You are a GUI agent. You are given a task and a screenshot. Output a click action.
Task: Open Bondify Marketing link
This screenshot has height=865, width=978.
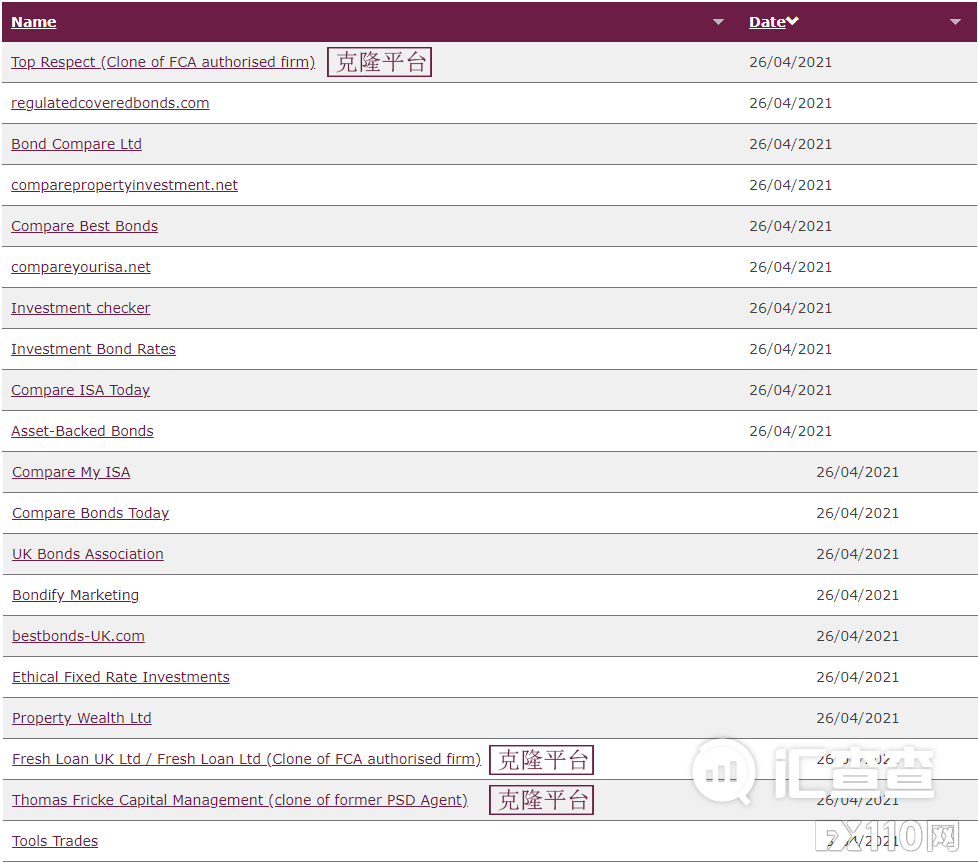click(75, 595)
